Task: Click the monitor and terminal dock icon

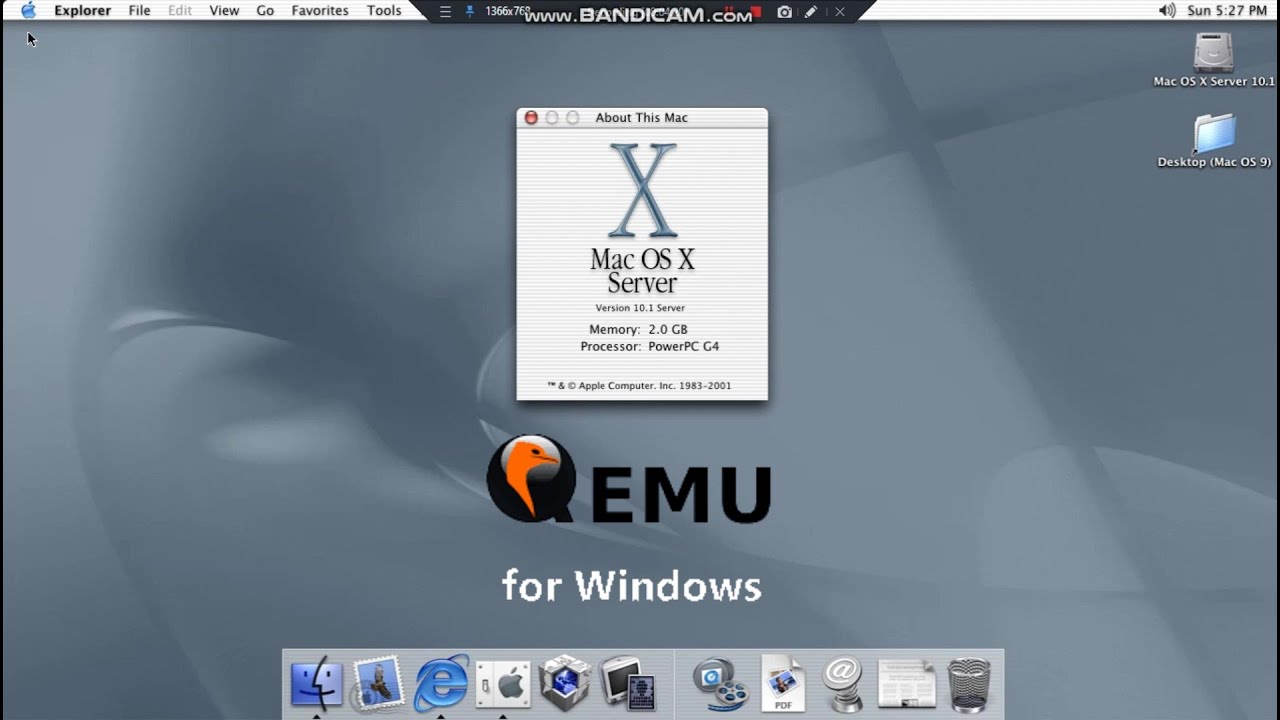Action: coord(627,684)
